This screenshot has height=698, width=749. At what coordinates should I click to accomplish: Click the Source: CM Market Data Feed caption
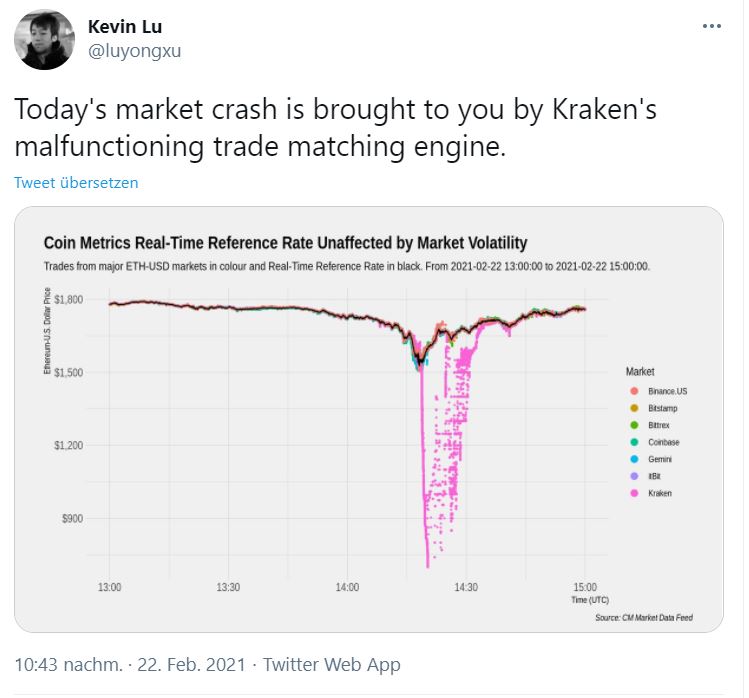coord(643,617)
